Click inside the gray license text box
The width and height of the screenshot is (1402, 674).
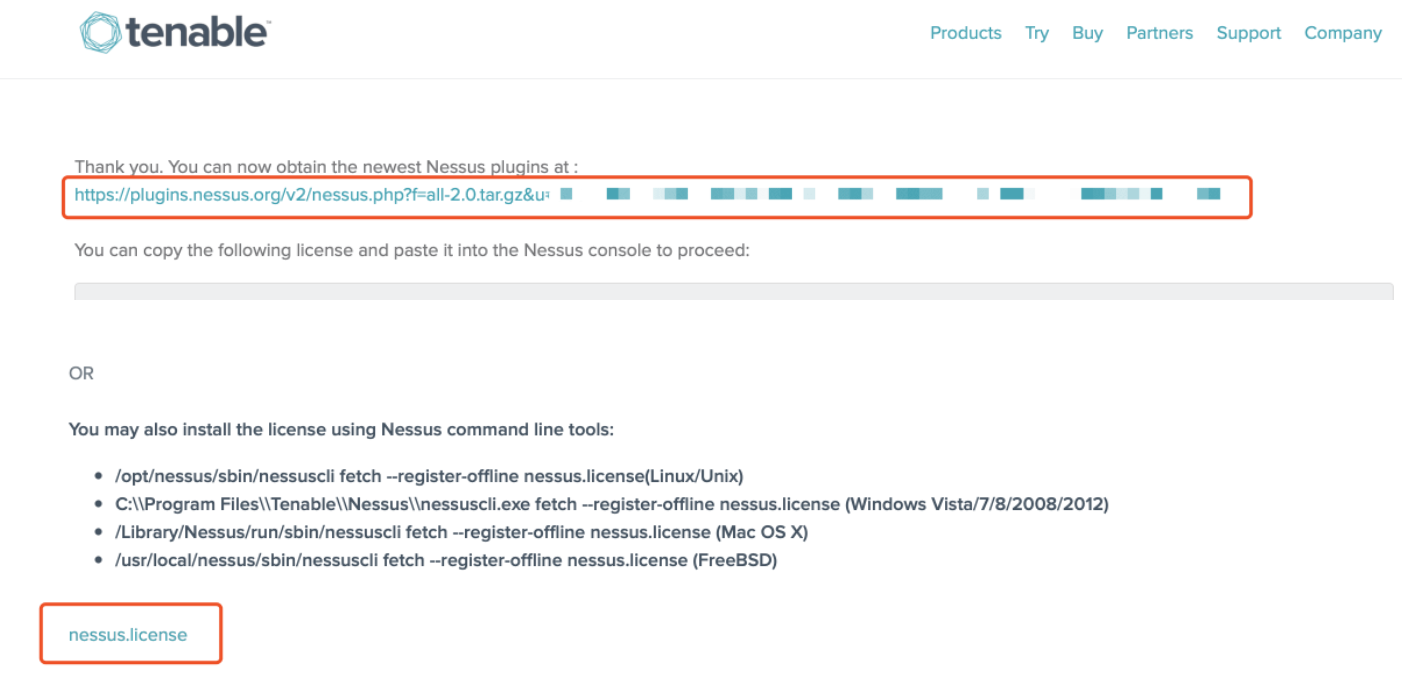(733, 291)
